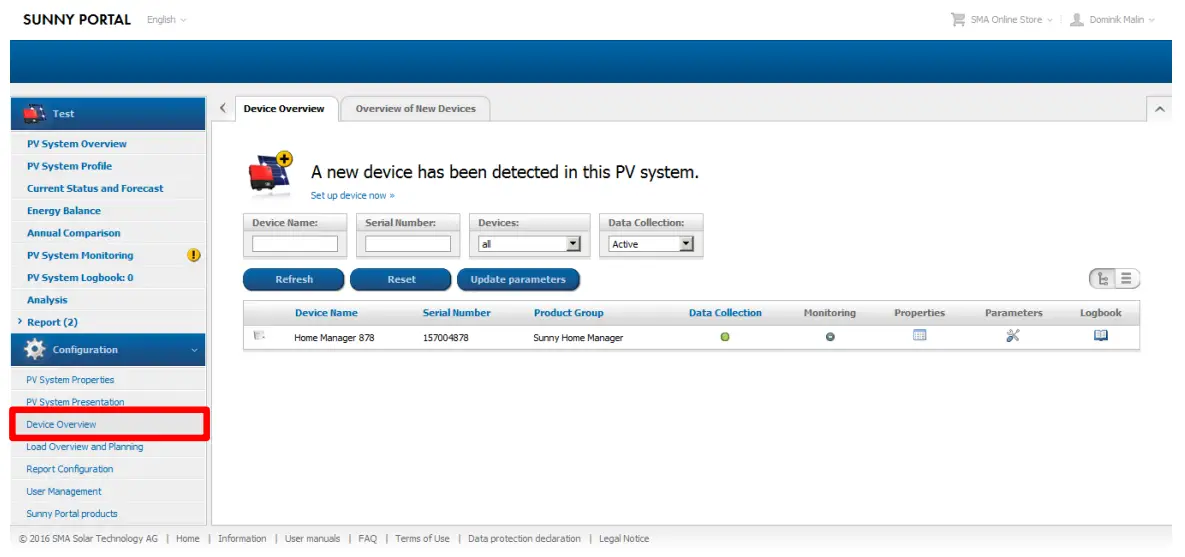
Task: Open PV System Logbook menu item
Action: [x=80, y=277]
